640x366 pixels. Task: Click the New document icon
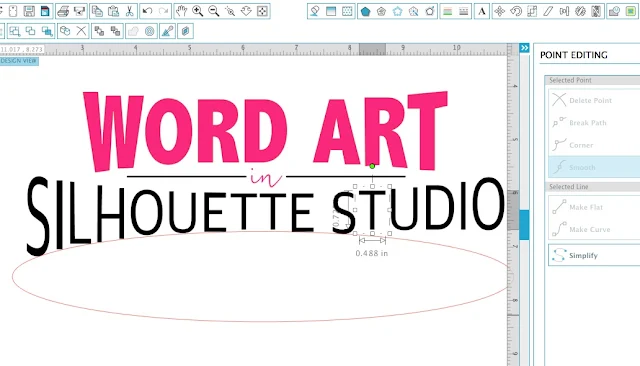tap(13, 11)
